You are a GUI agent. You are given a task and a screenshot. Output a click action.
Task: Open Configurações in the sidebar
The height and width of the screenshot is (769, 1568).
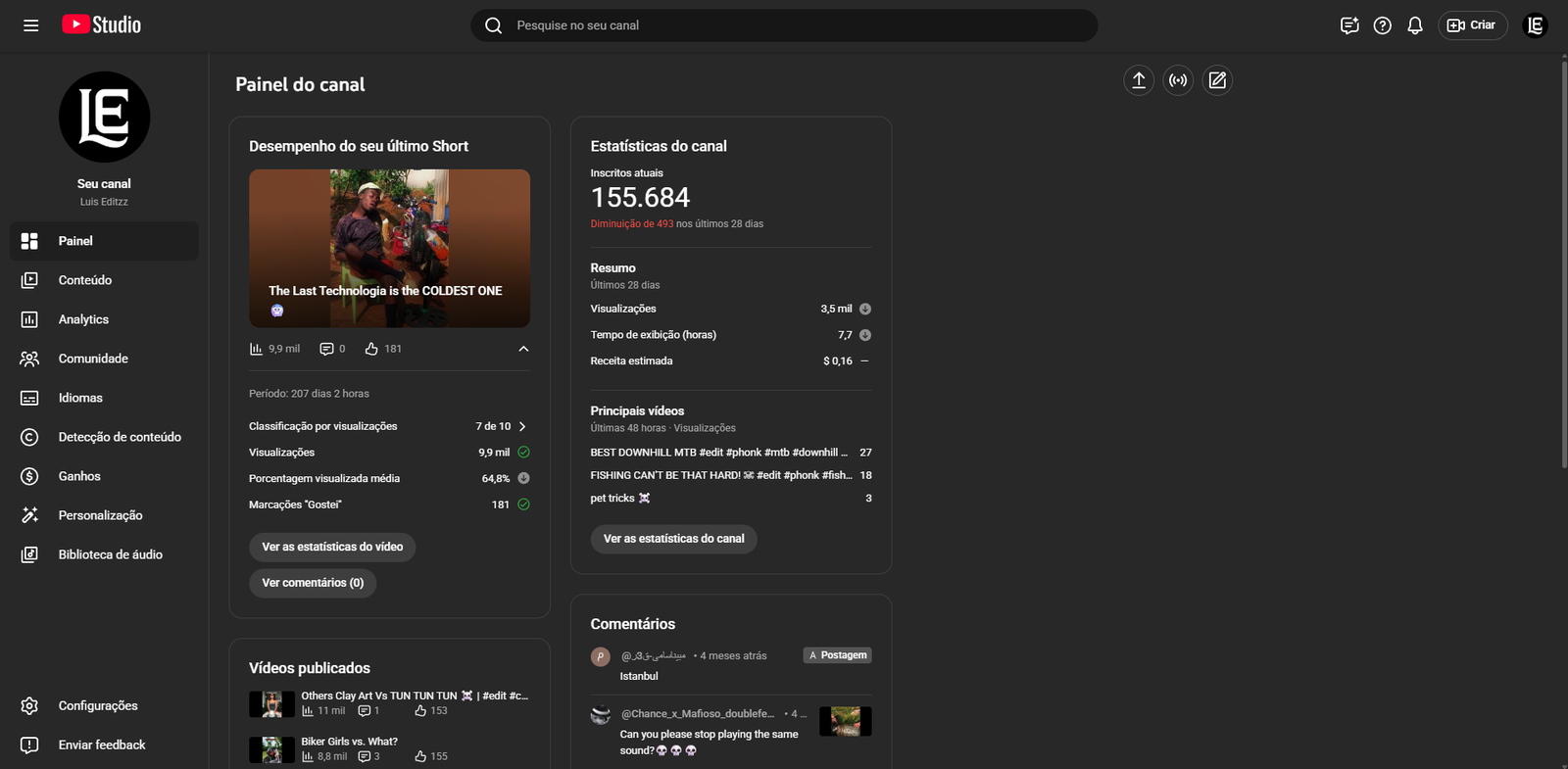[x=104, y=705]
